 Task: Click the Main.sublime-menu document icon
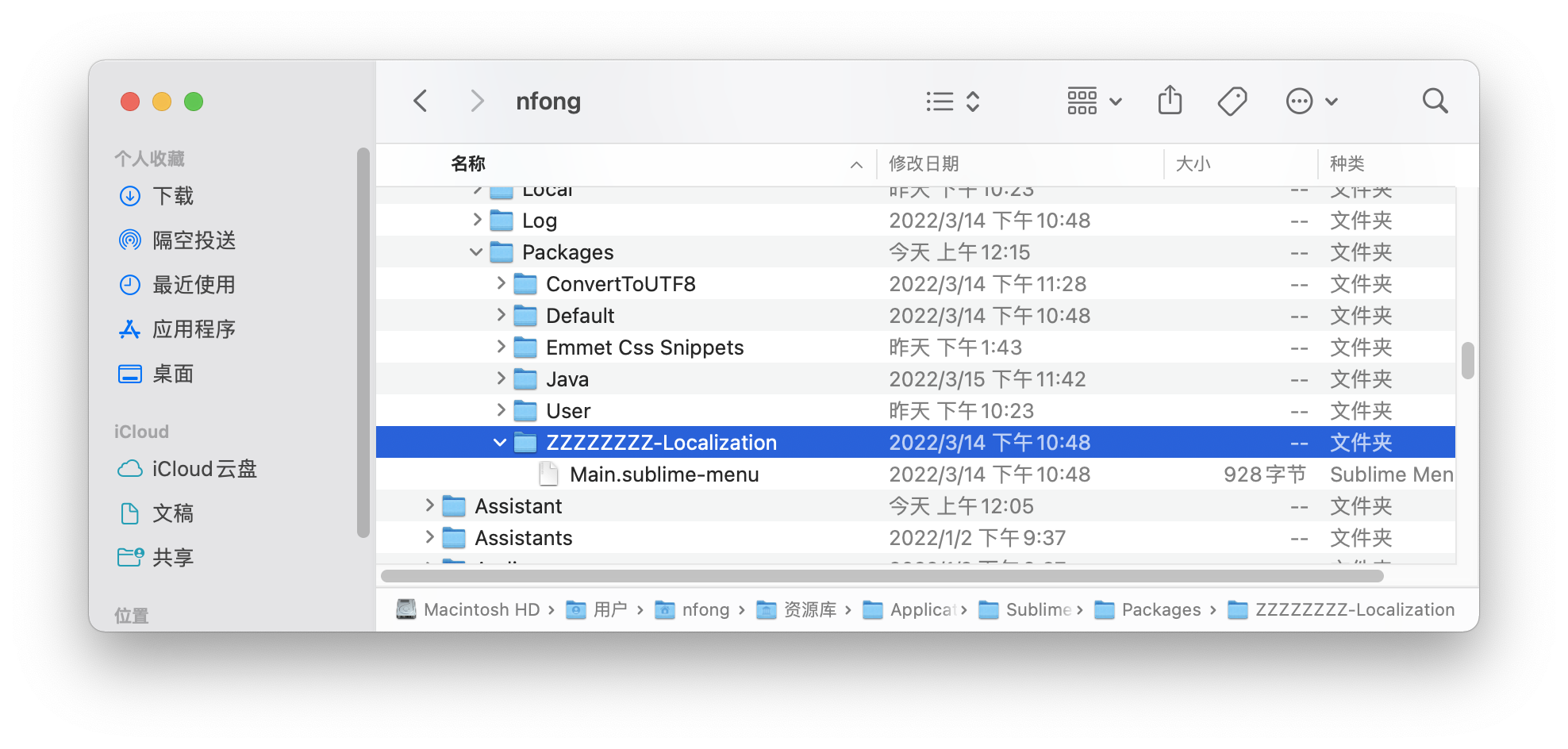tap(548, 474)
